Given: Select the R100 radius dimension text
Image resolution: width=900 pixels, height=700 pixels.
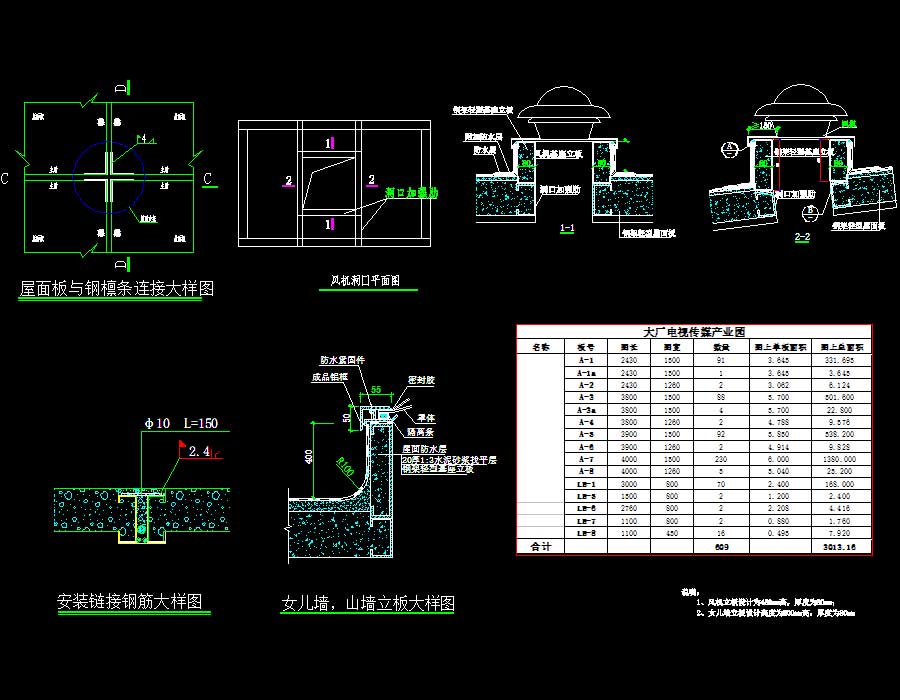Looking at the screenshot, I should 341,463.
